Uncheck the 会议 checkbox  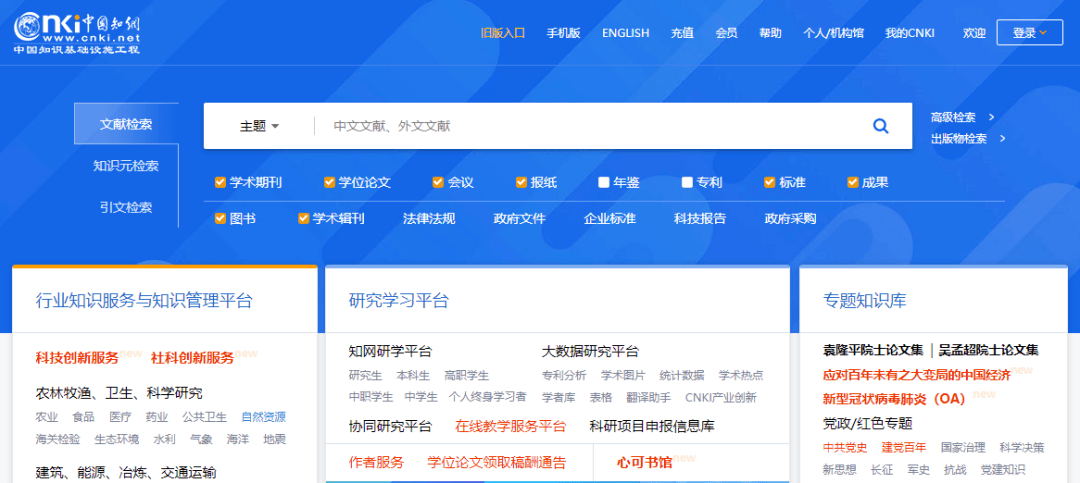438,183
